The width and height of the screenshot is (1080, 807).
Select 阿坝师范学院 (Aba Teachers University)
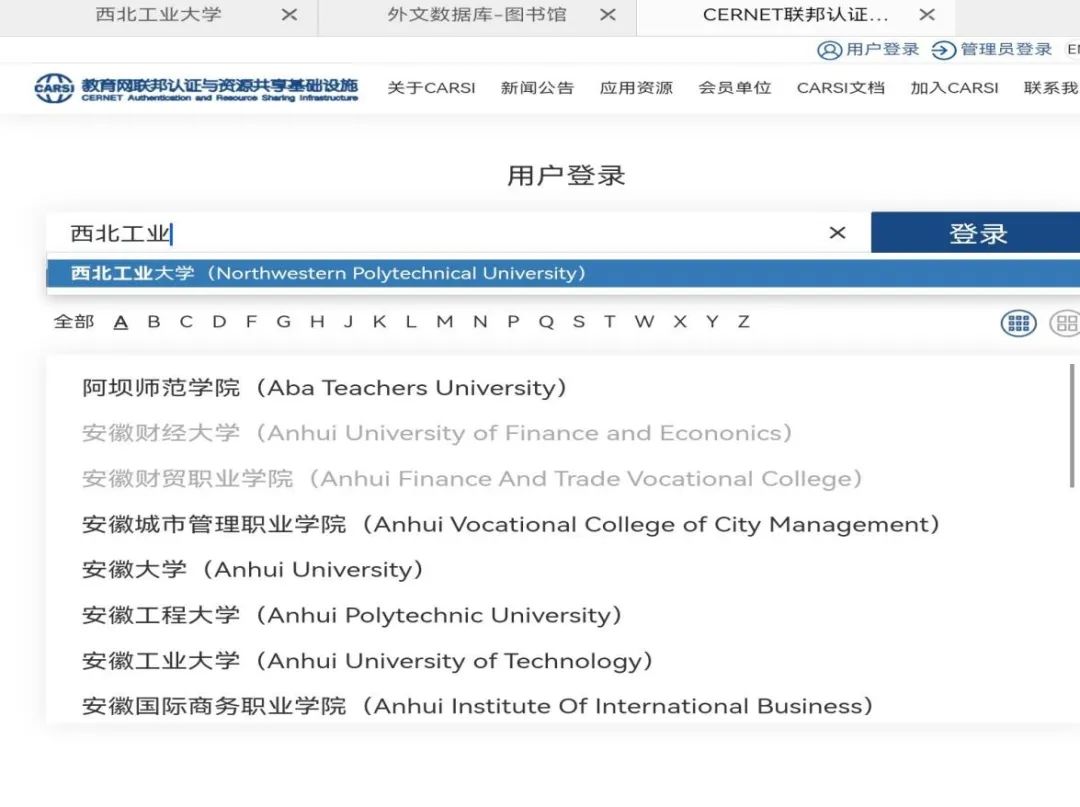pos(324,388)
